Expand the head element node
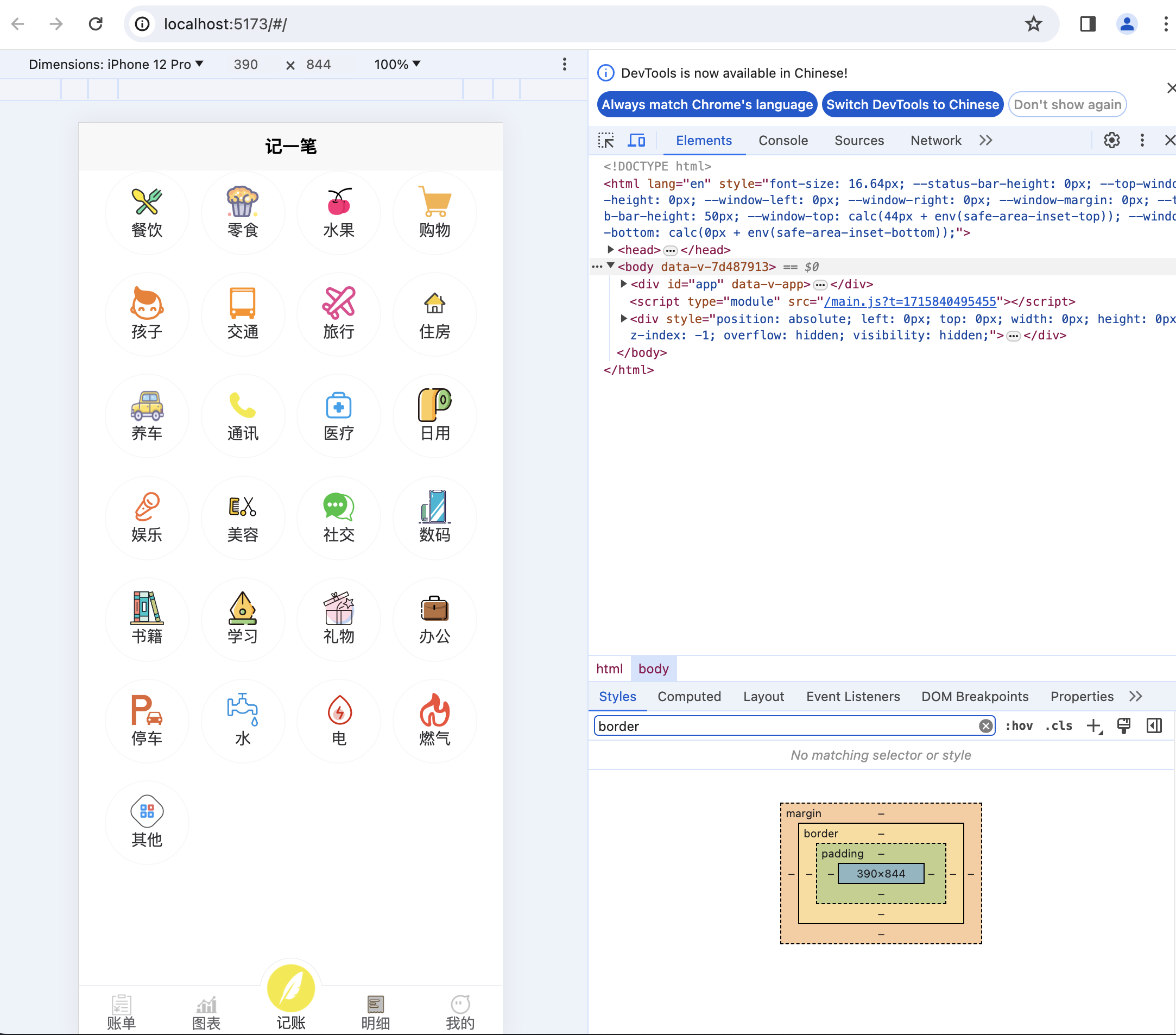This screenshot has height=1035, width=1176. [x=610, y=250]
